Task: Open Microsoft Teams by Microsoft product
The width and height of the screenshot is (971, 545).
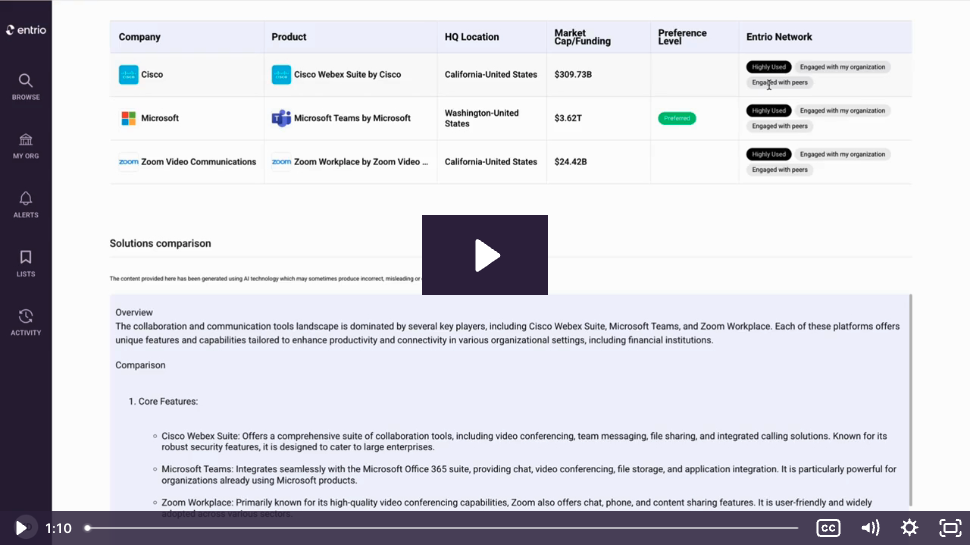Action: [x=352, y=118]
